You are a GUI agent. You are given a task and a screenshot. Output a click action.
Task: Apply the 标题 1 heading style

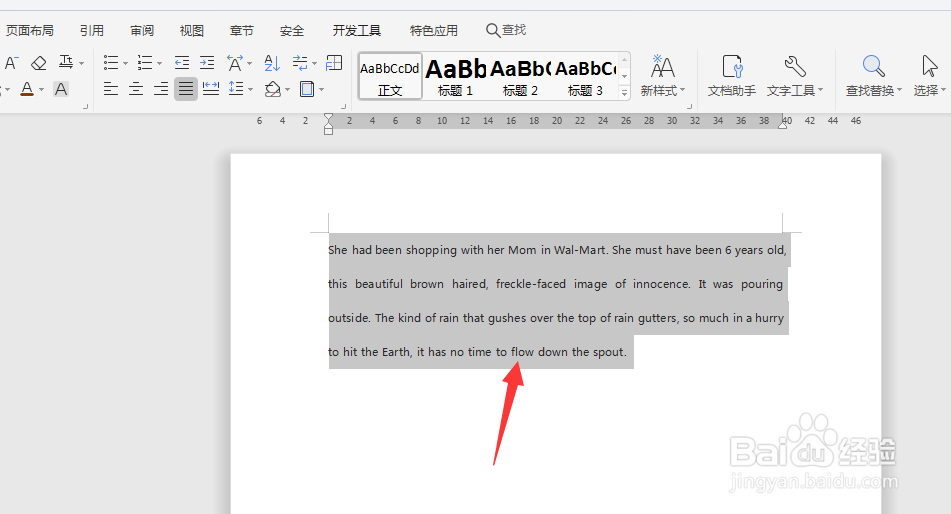(x=455, y=76)
